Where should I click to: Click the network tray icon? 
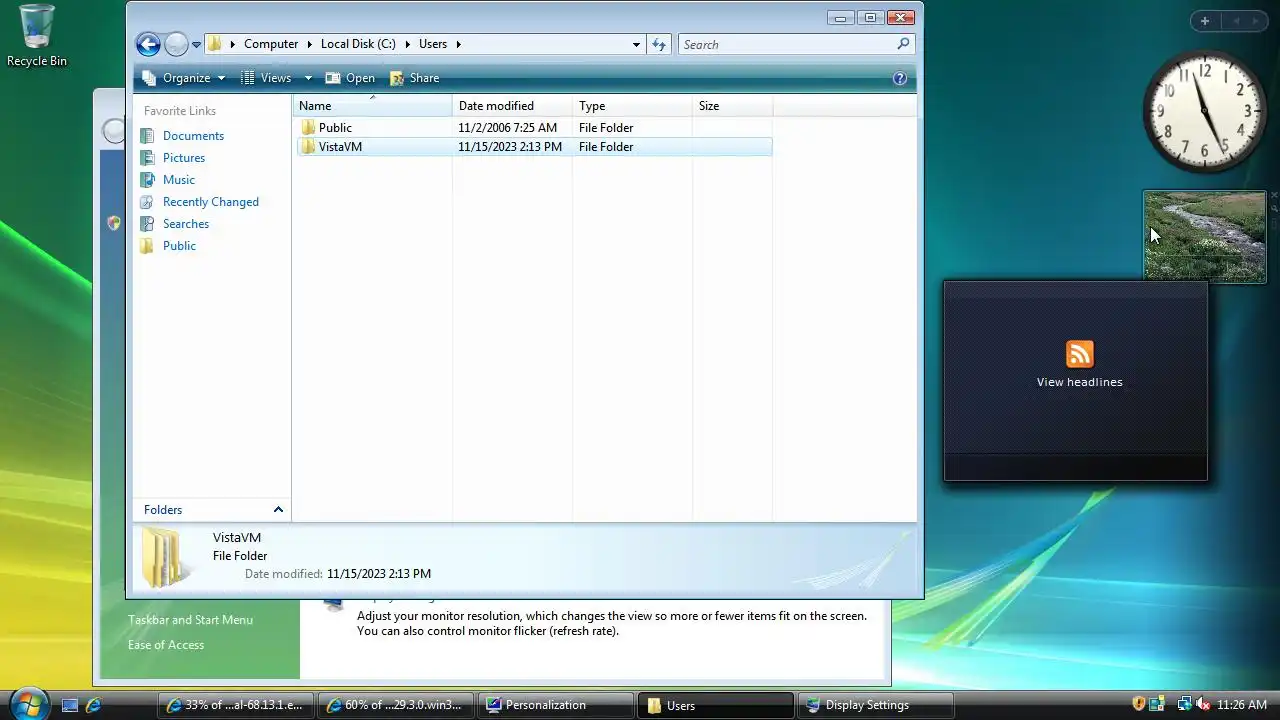pyautogui.click(x=1184, y=705)
